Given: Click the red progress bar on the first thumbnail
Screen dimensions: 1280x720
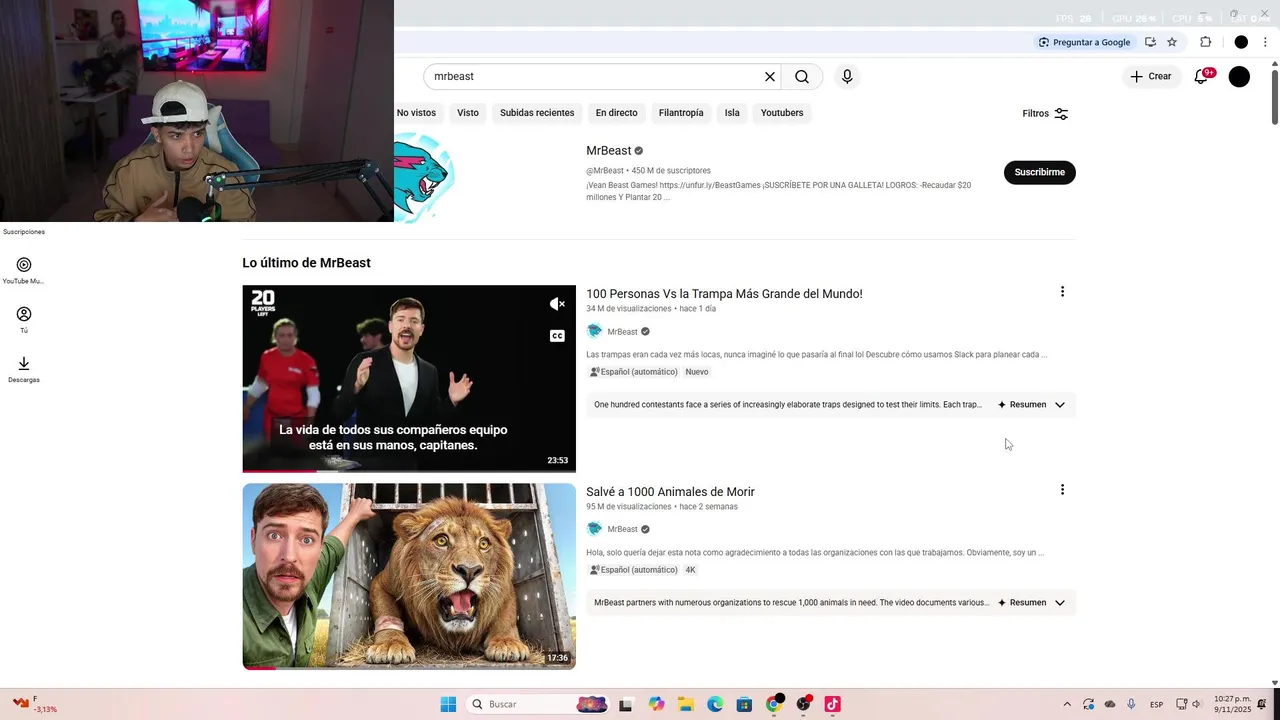Looking at the screenshot, I should (x=279, y=471).
